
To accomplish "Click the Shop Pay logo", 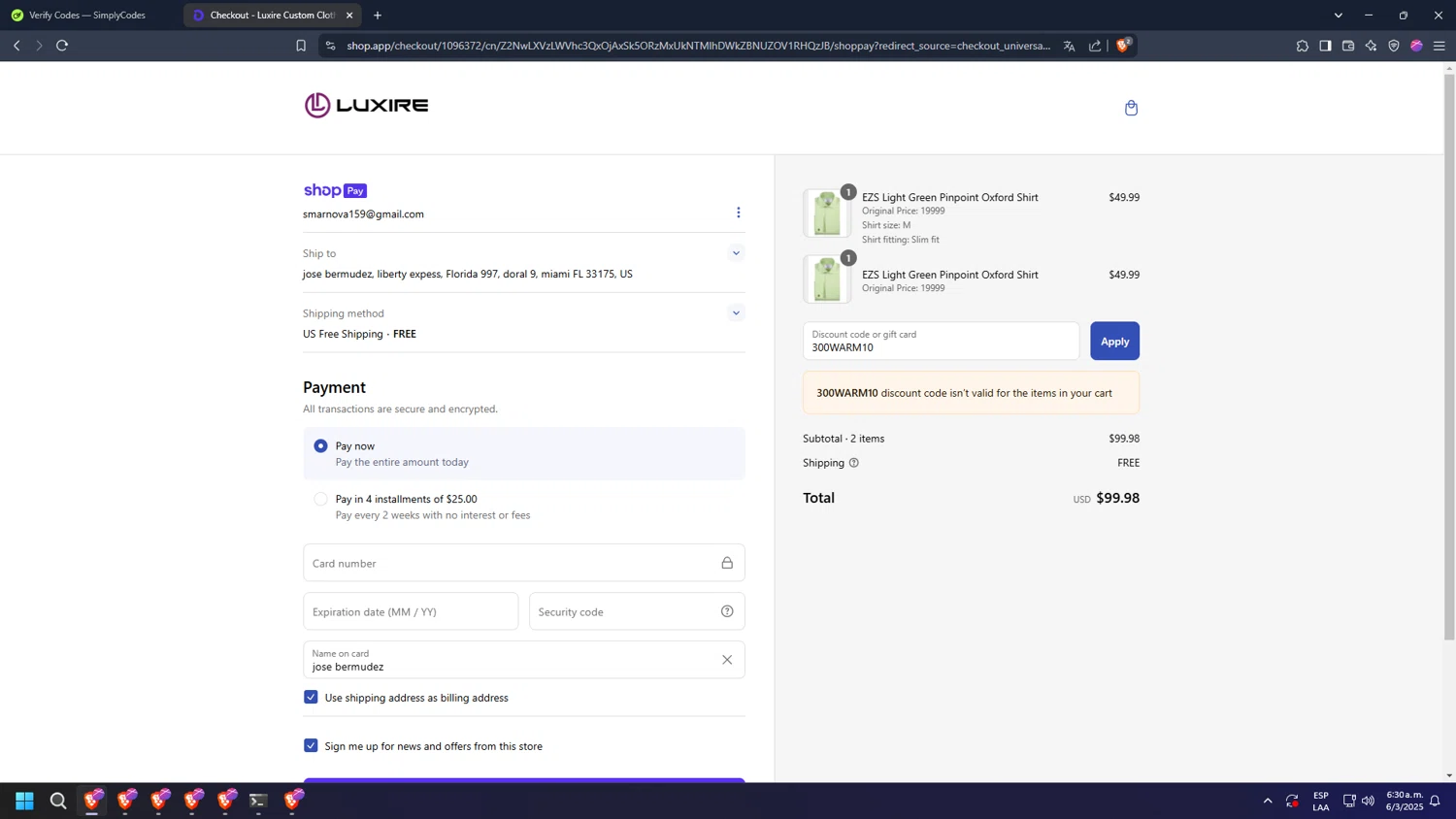I will [335, 190].
